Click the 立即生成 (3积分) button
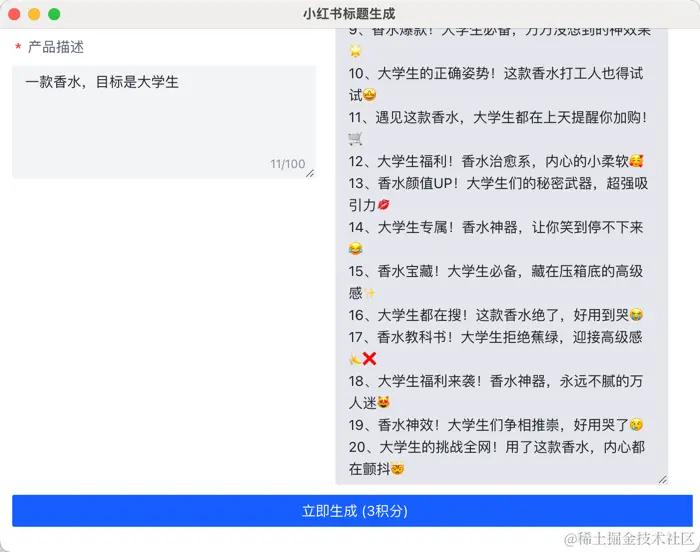The image size is (700, 552). point(352,510)
